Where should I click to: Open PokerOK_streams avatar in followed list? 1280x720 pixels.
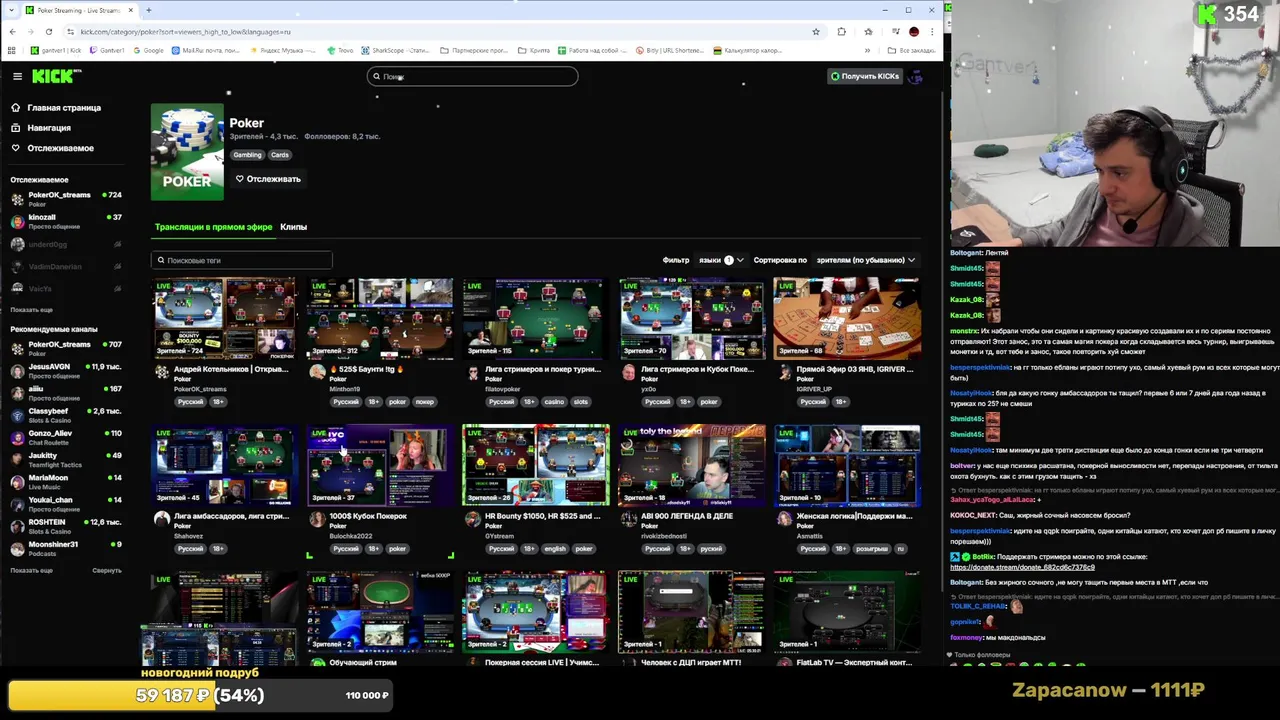point(17,199)
